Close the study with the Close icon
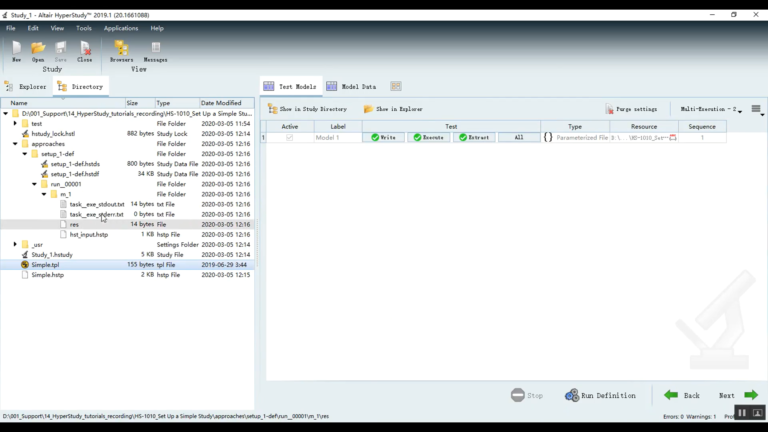 (x=85, y=51)
